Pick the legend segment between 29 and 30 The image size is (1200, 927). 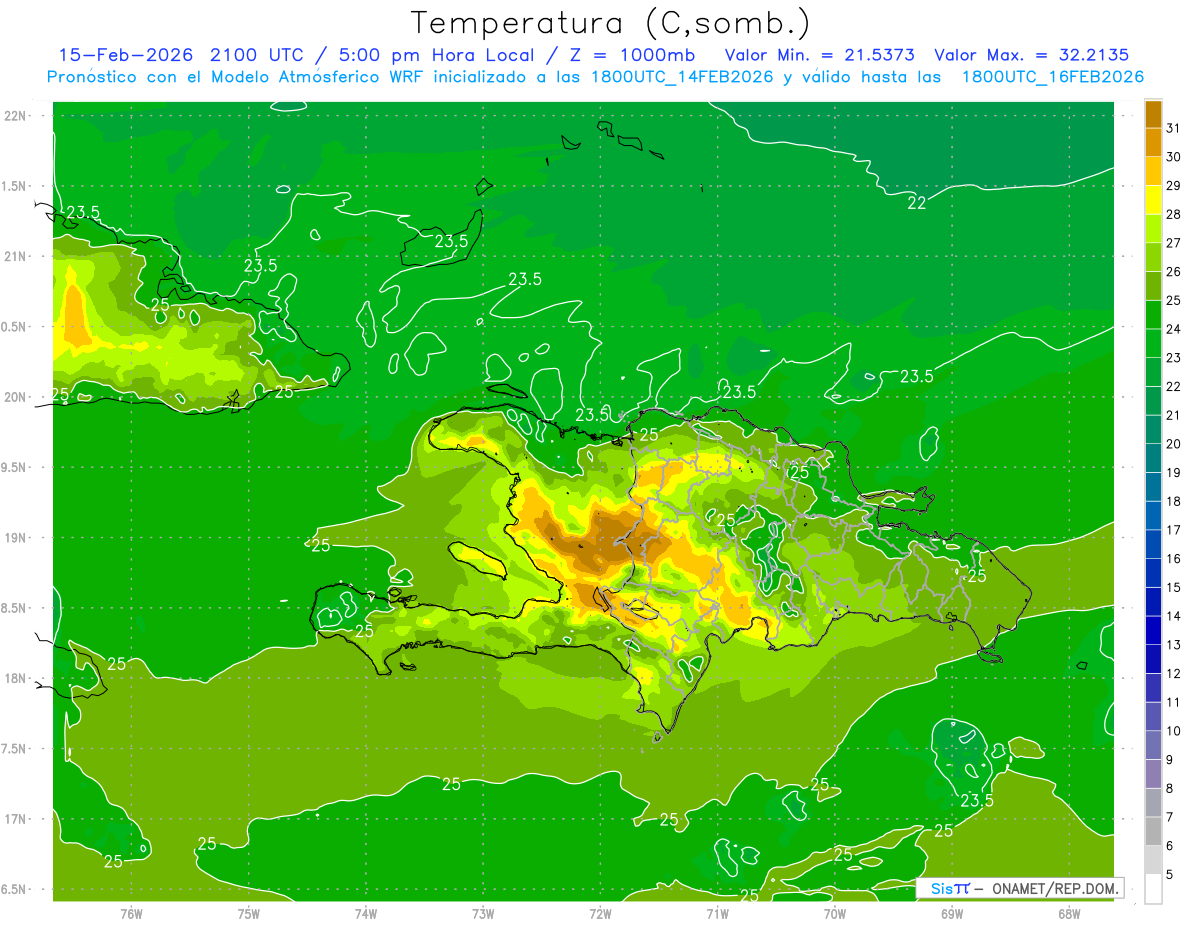pyautogui.click(x=1153, y=172)
